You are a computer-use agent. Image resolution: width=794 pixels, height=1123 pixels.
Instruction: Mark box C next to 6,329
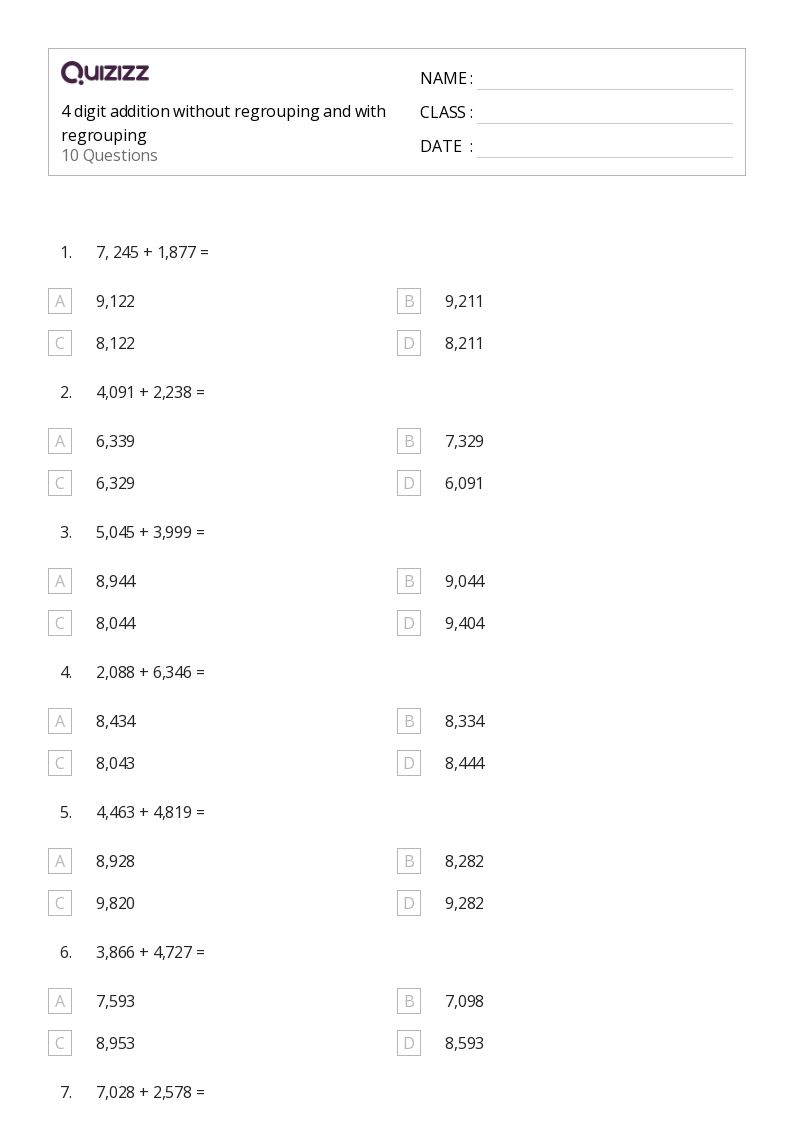pyautogui.click(x=60, y=483)
